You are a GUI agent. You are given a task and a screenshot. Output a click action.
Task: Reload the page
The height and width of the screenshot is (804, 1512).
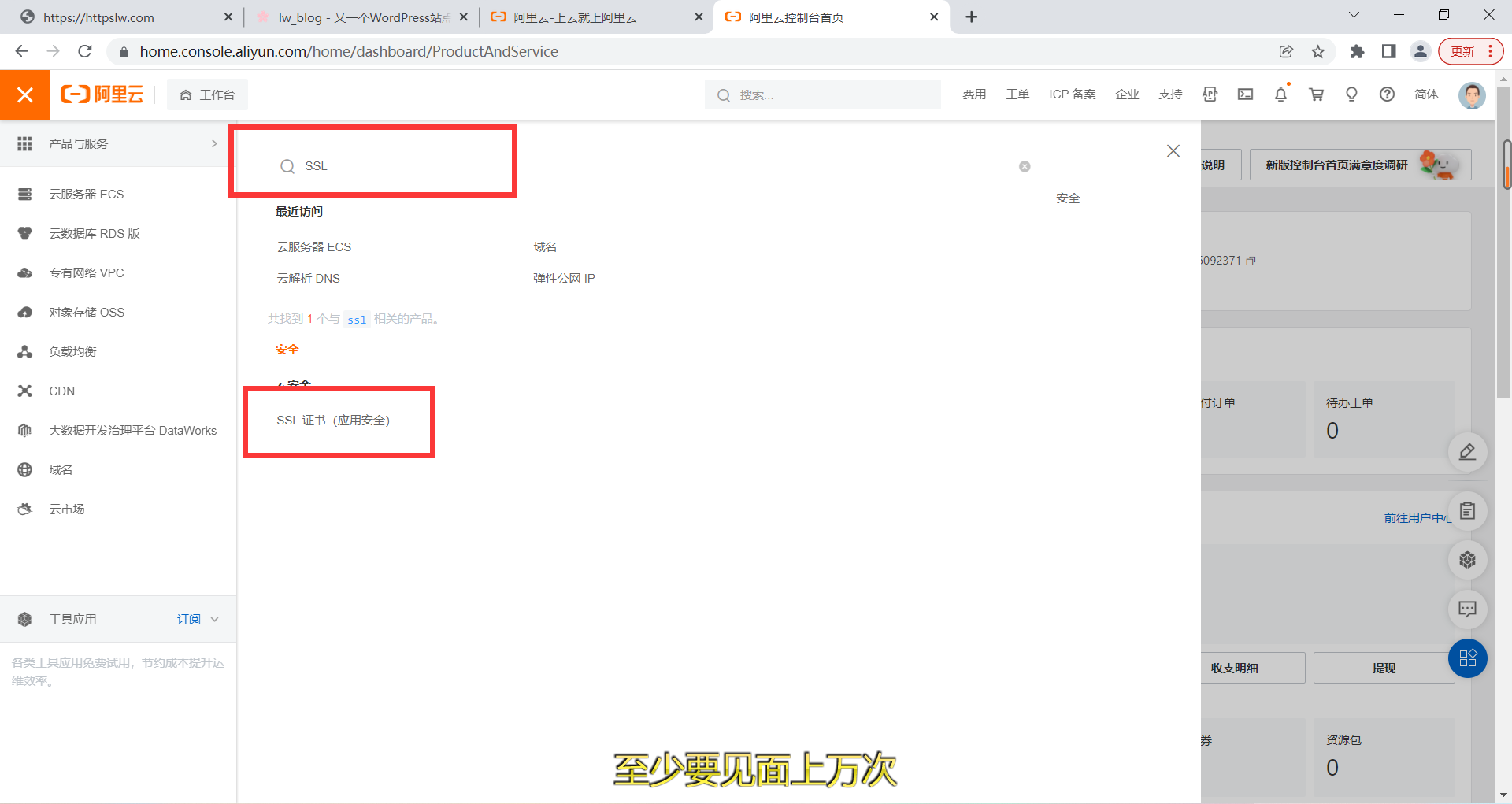[85, 51]
